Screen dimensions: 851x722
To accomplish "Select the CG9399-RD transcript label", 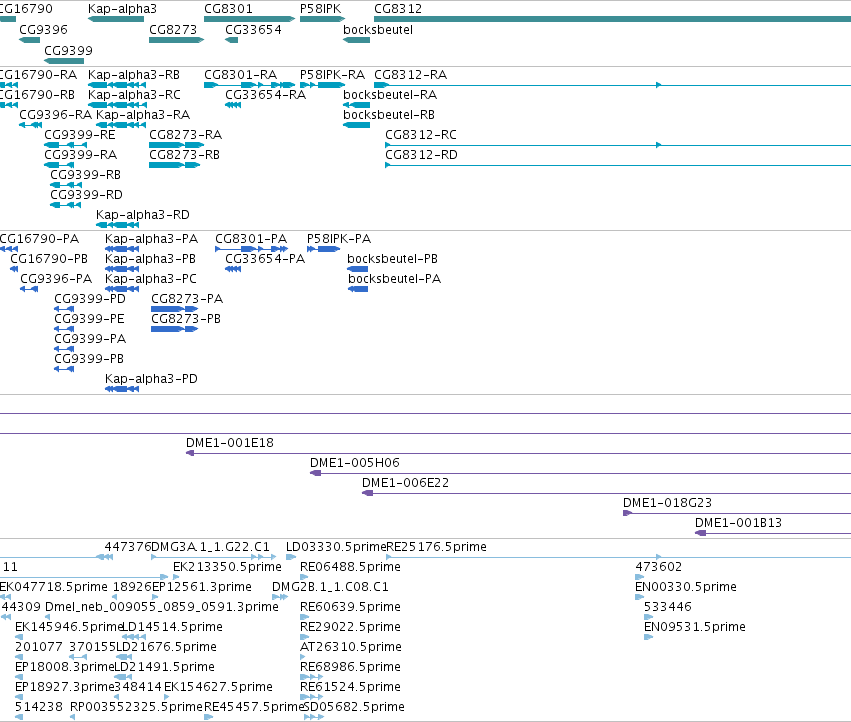I will pyautogui.click(x=86, y=194).
